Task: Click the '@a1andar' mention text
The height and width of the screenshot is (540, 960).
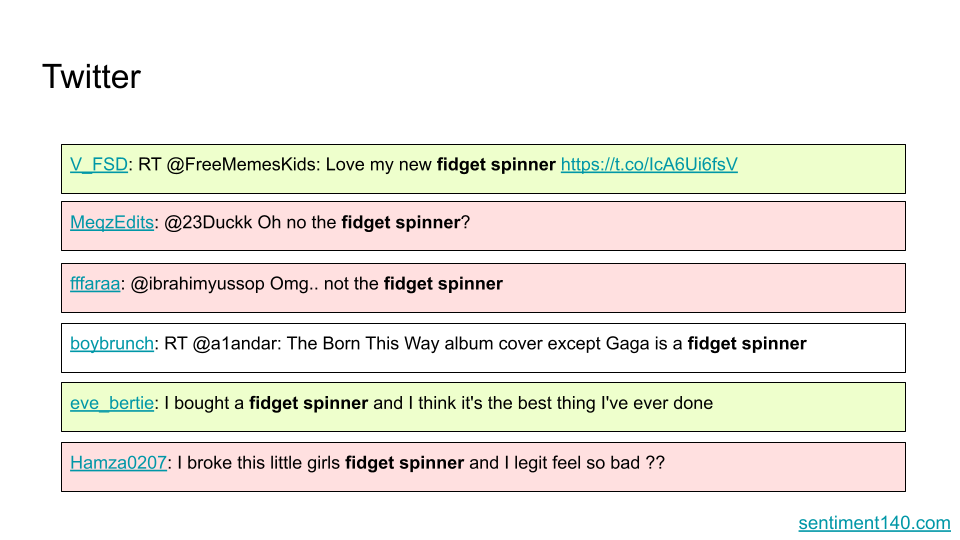Action: pos(237,343)
